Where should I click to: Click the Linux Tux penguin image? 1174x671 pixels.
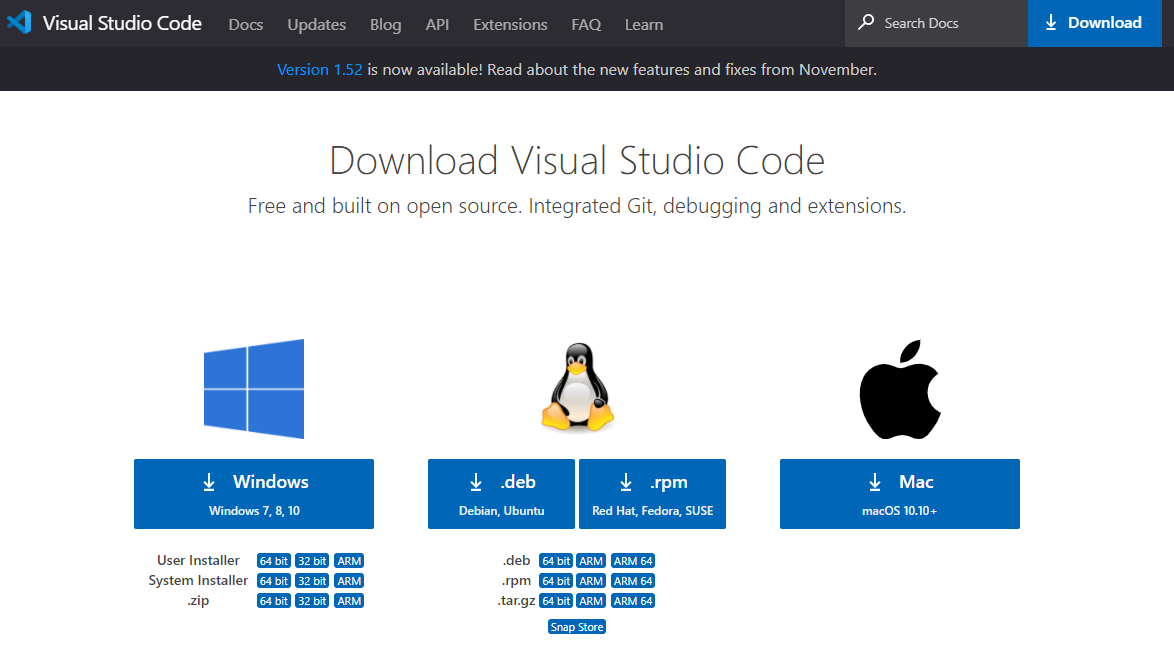pyautogui.click(x=577, y=387)
